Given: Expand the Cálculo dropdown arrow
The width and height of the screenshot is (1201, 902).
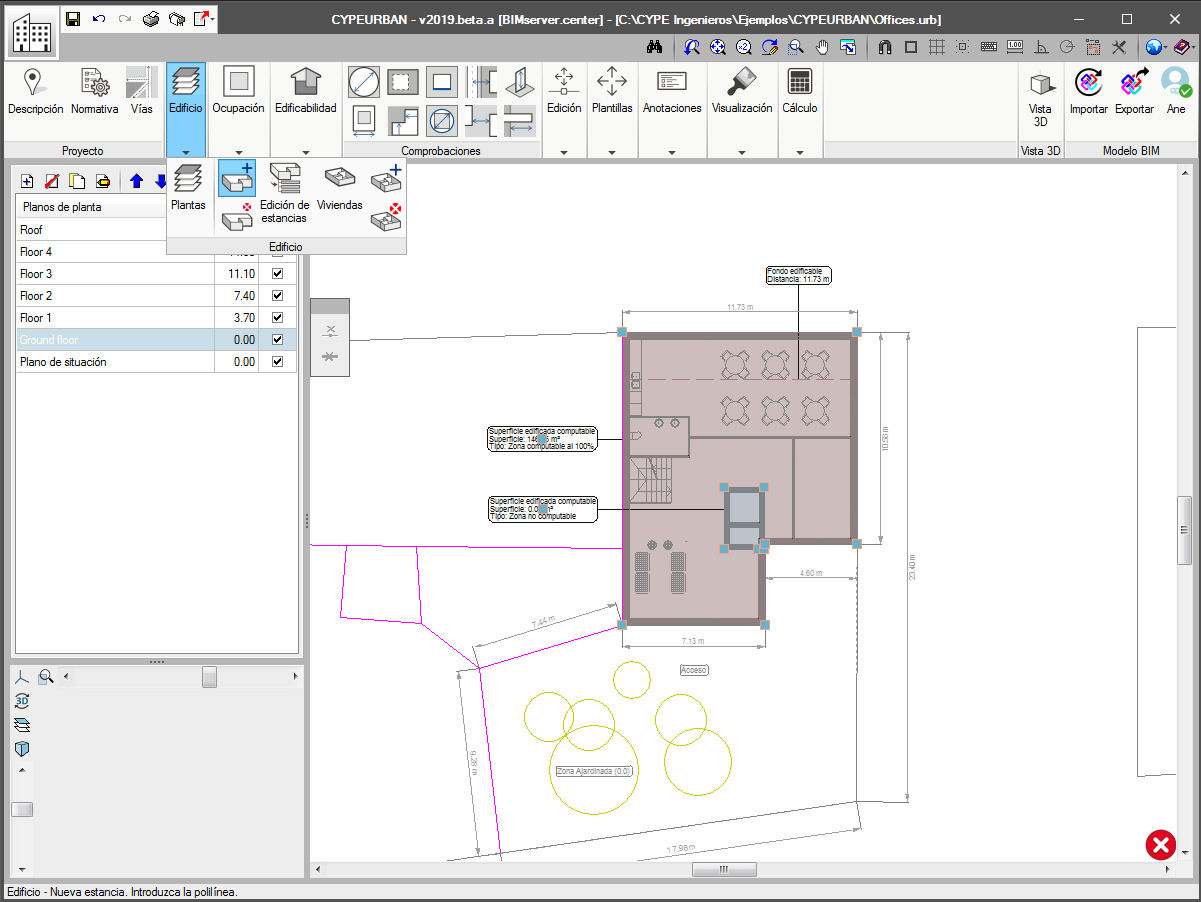Looking at the screenshot, I should (800, 152).
